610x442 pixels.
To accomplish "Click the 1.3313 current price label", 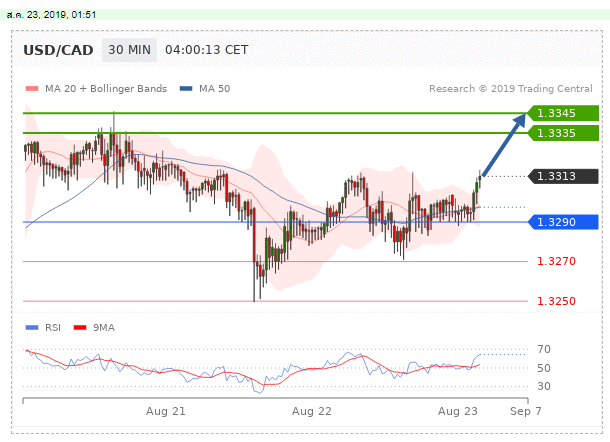I will coord(563,176).
